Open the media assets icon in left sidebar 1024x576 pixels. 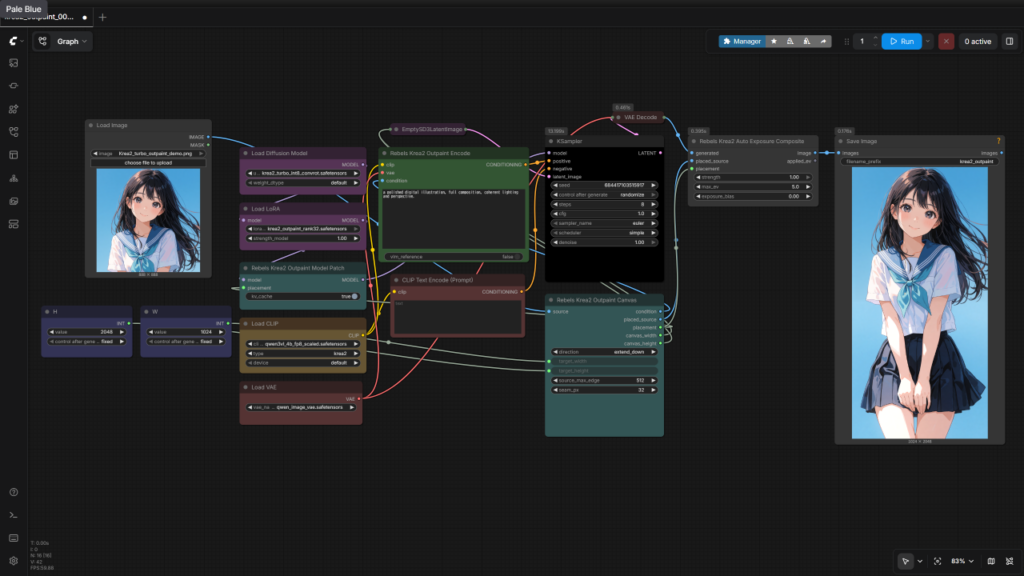[14, 201]
